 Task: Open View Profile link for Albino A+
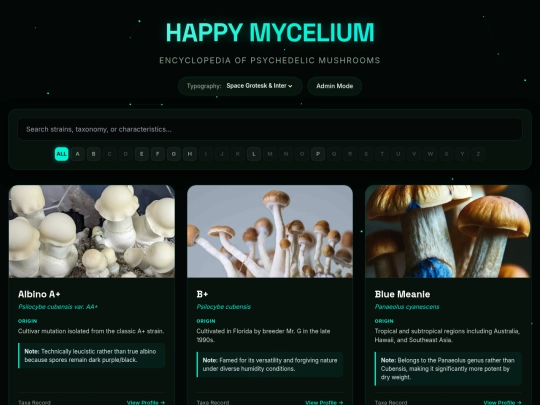point(146,402)
